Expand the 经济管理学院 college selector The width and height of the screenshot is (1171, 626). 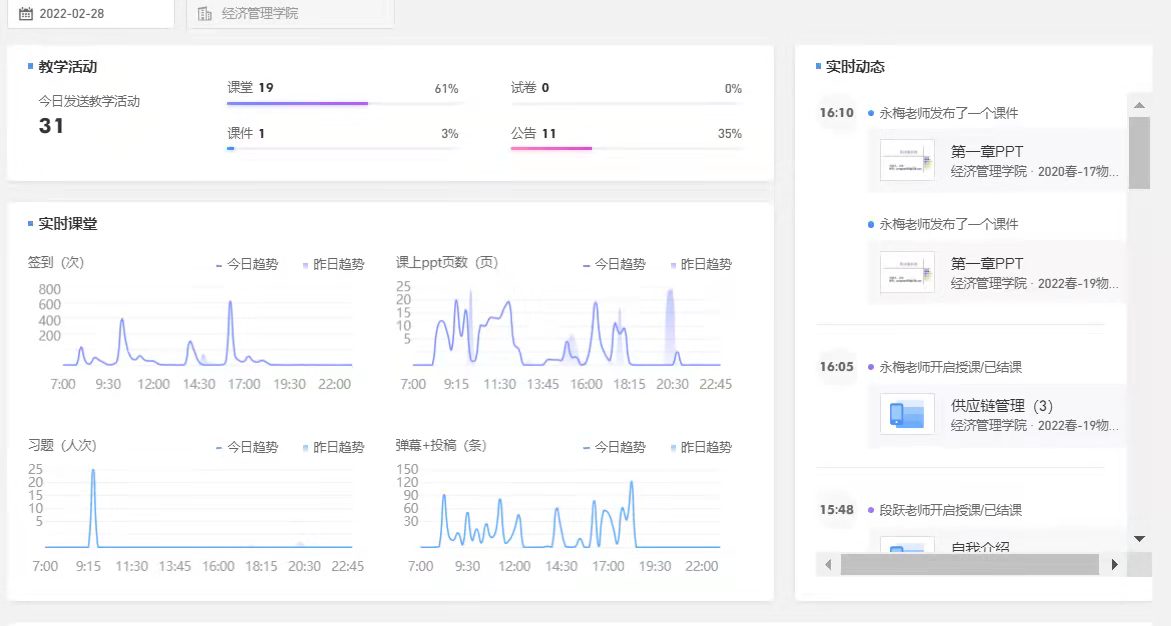coord(290,14)
